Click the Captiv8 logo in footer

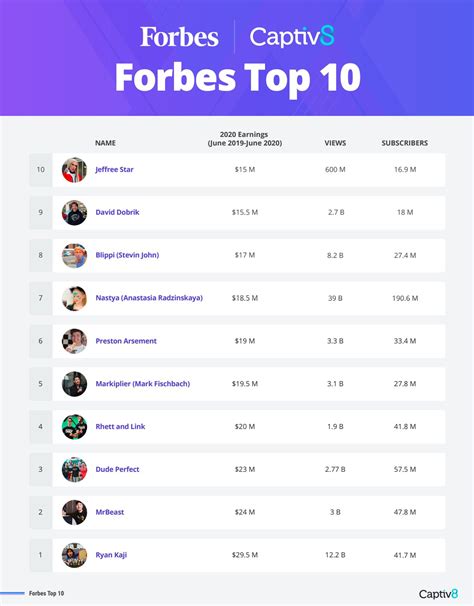tap(438, 594)
